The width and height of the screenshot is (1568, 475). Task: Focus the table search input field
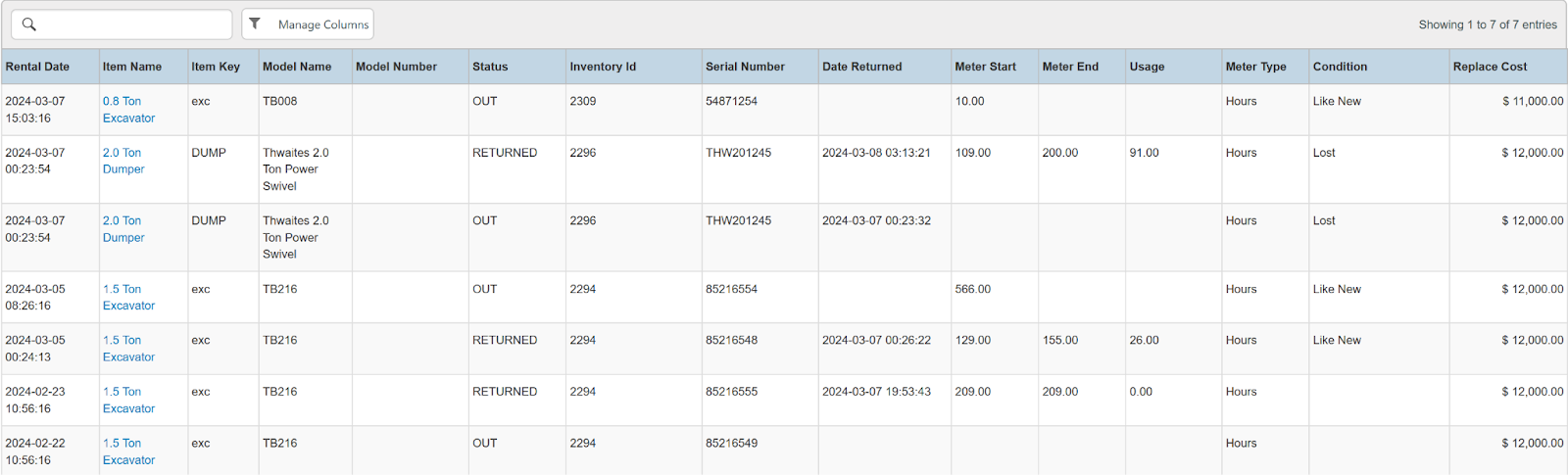pyautogui.click(x=132, y=24)
